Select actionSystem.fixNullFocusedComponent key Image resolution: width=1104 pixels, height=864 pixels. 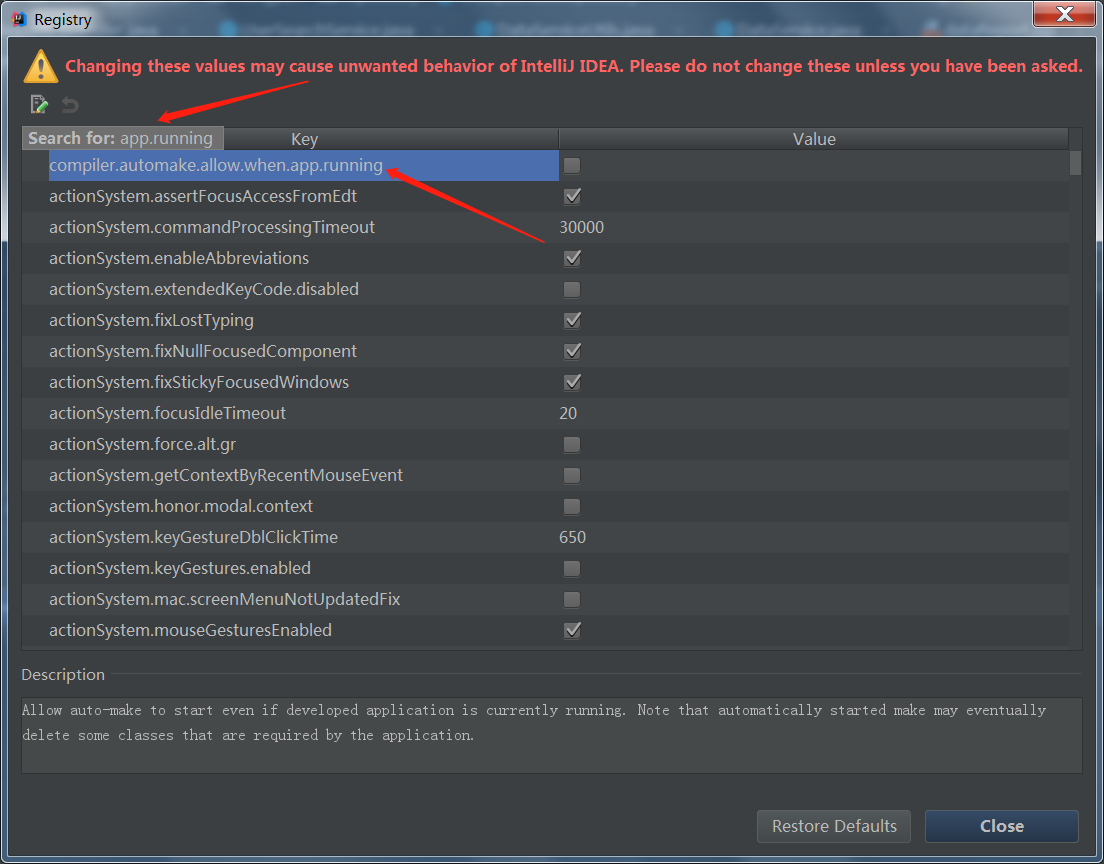(203, 351)
